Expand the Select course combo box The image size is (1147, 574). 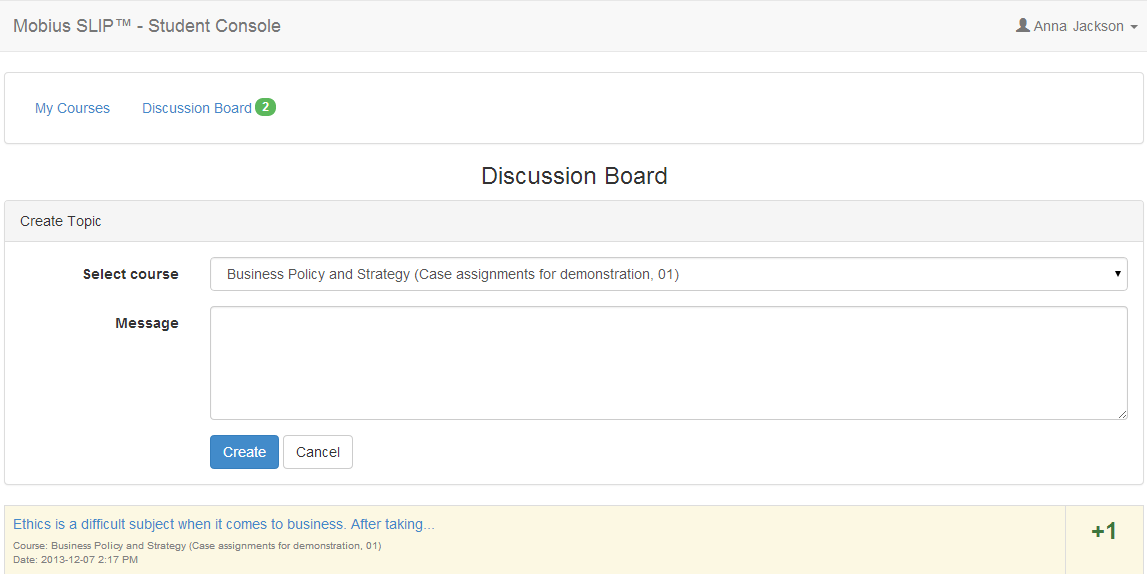[669, 274]
